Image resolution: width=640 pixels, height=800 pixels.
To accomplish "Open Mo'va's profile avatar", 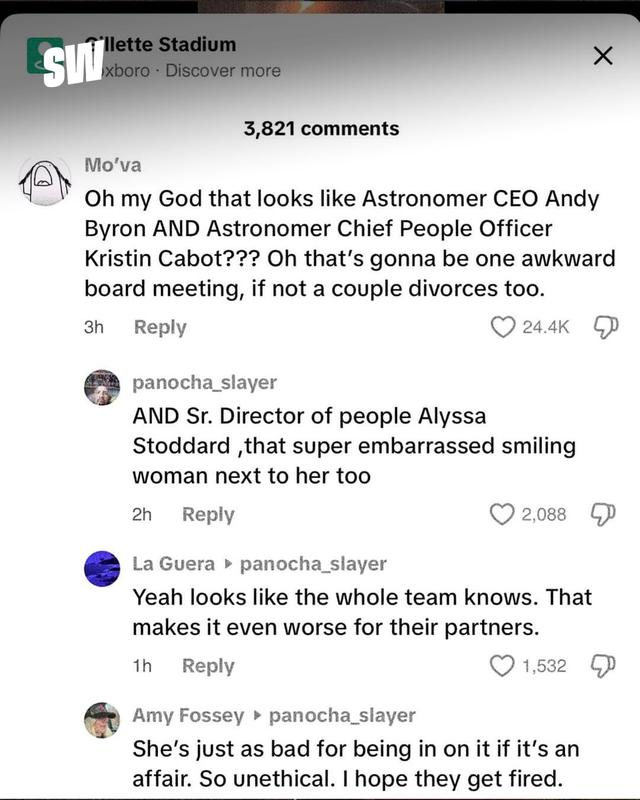I will pyautogui.click(x=46, y=182).
